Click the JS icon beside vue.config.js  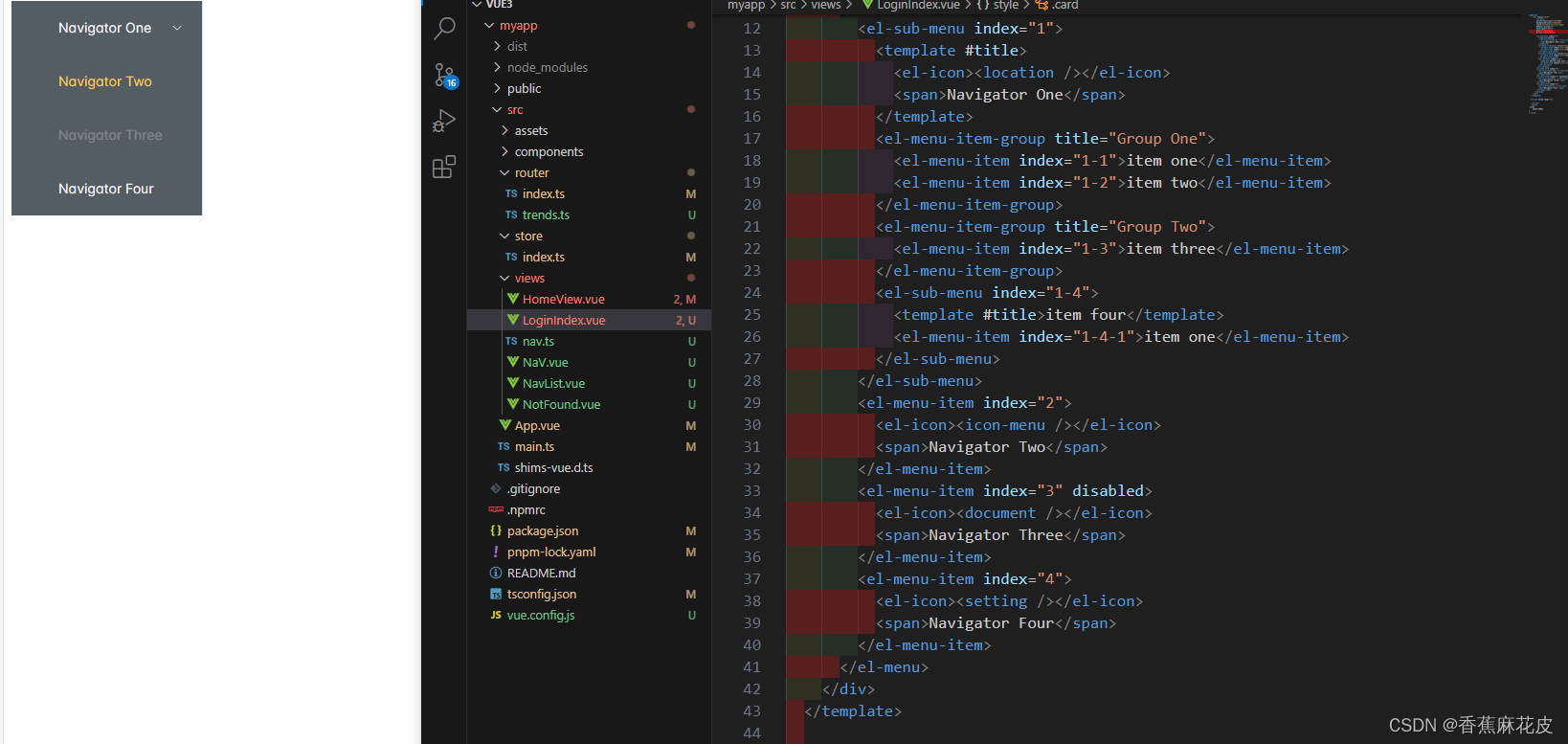(496, 615)
